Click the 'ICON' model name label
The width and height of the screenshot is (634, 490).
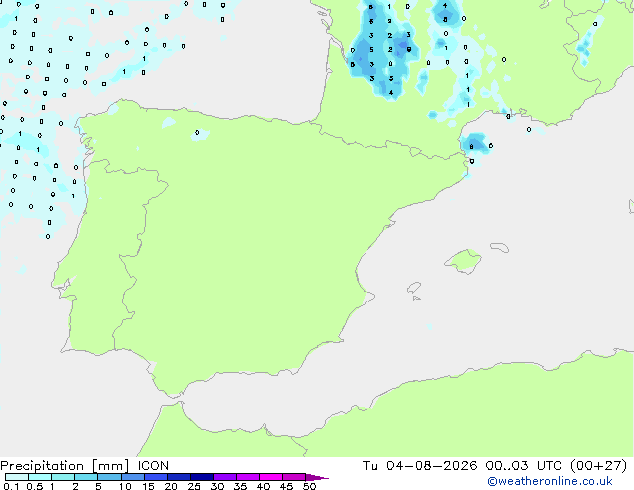click(153, 466)
